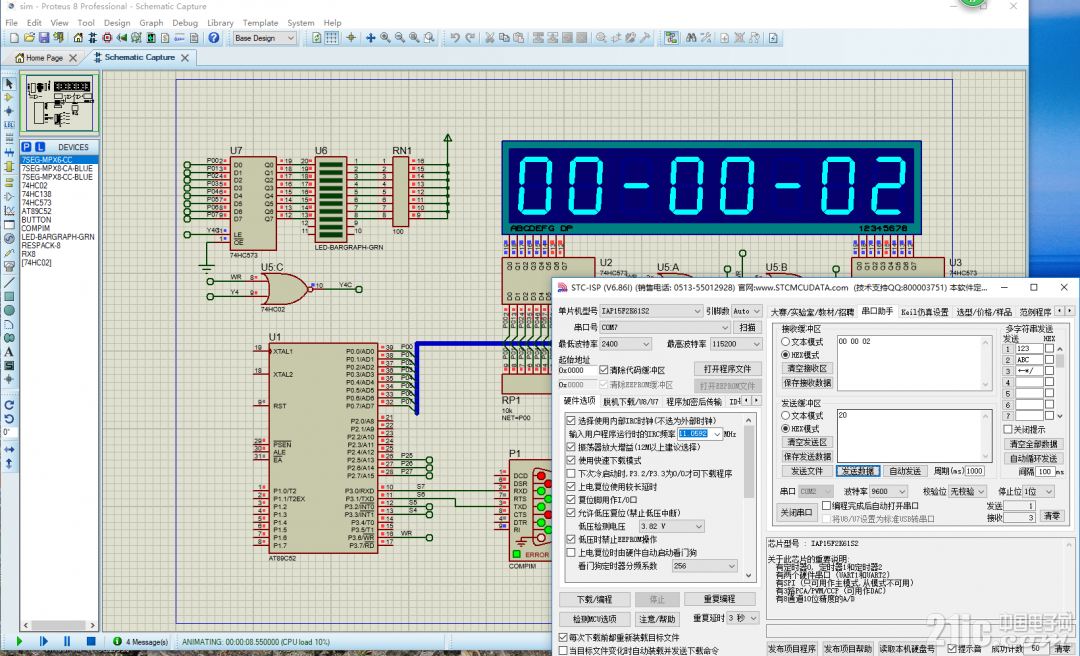Click the schematic overview thumbnail
Viewport: 1080px width, 656px height.
point(59,103)
